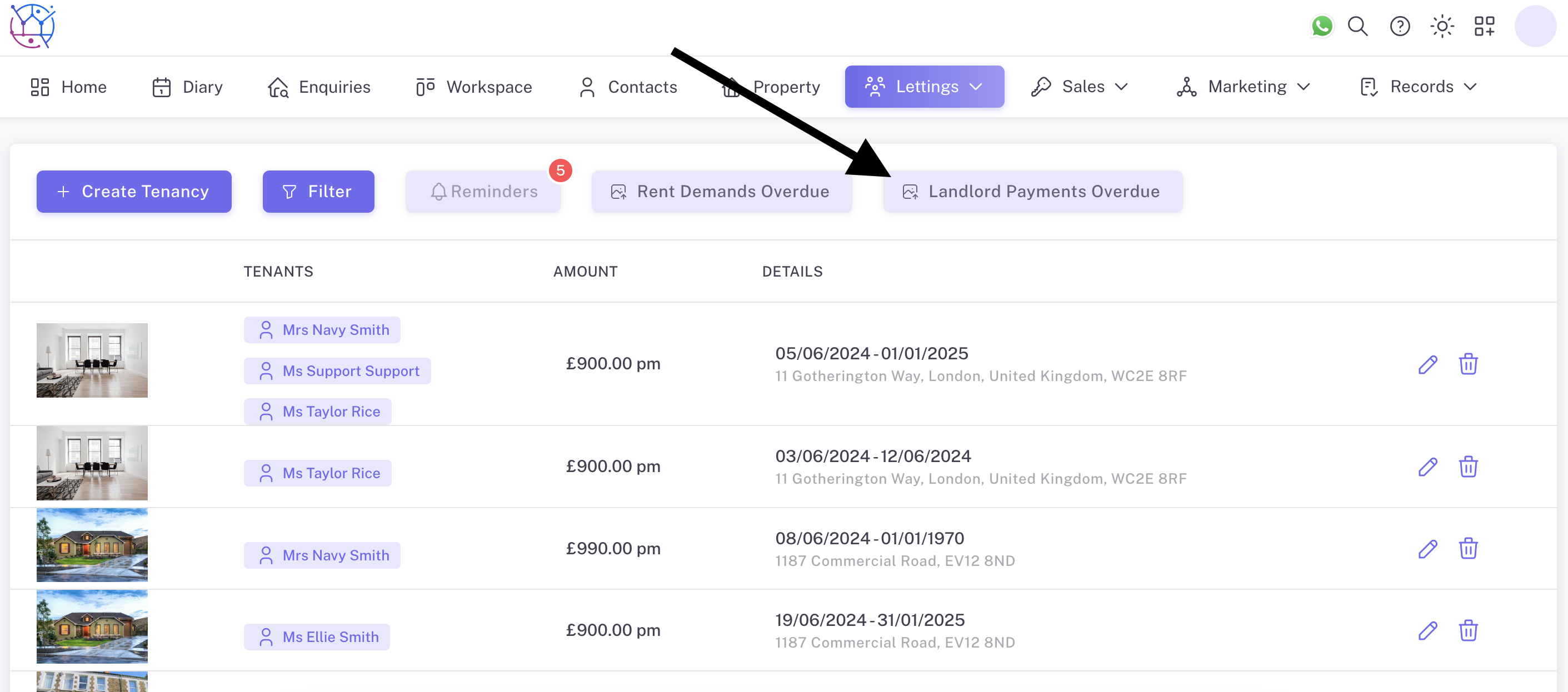The width and height of the screenshot is (1568, 692).
Task: Click the Create Tenancy button
Action: point(134,191)
